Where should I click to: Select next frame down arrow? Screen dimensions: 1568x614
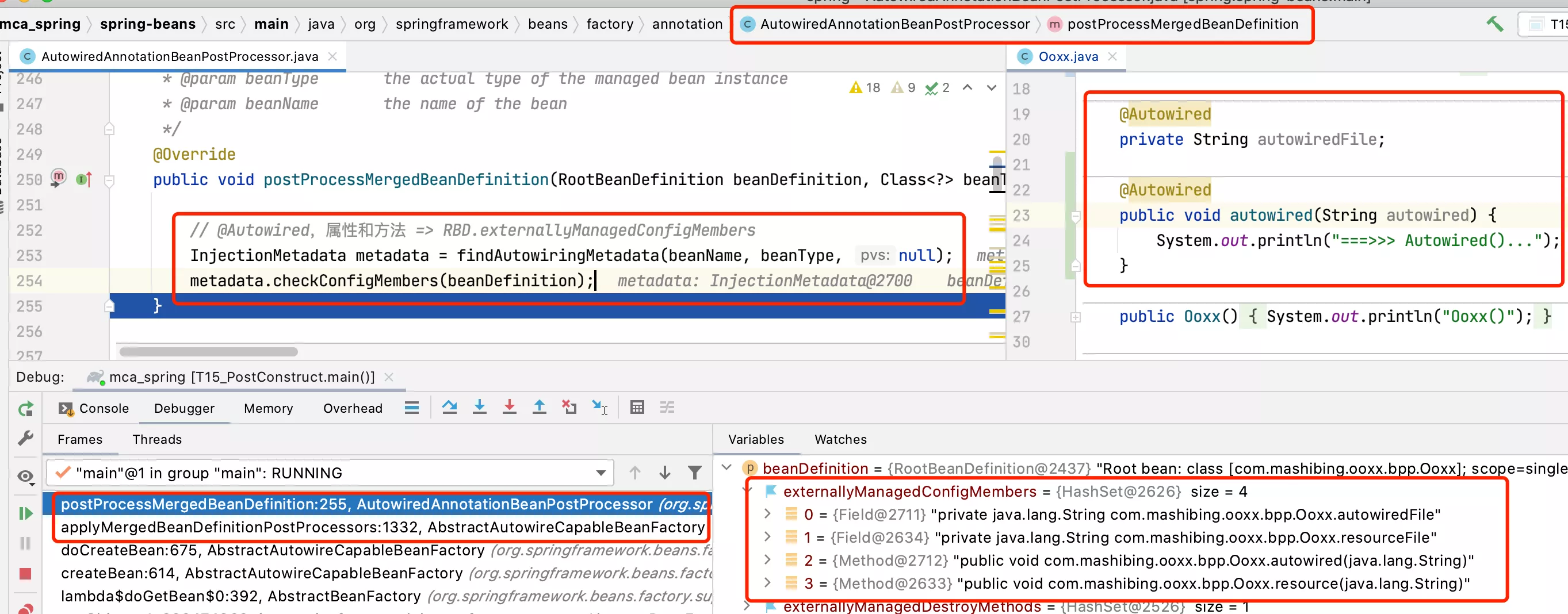(x=665, y=473)
